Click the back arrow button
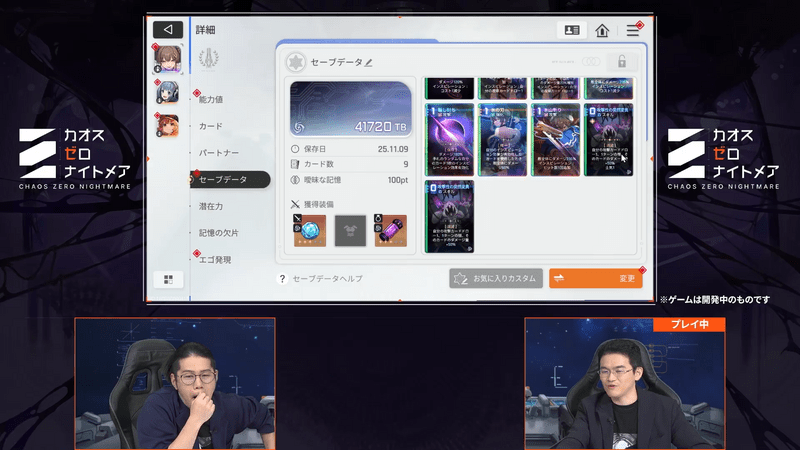Screen dimensions: 800x450 (x=168, y=30)
